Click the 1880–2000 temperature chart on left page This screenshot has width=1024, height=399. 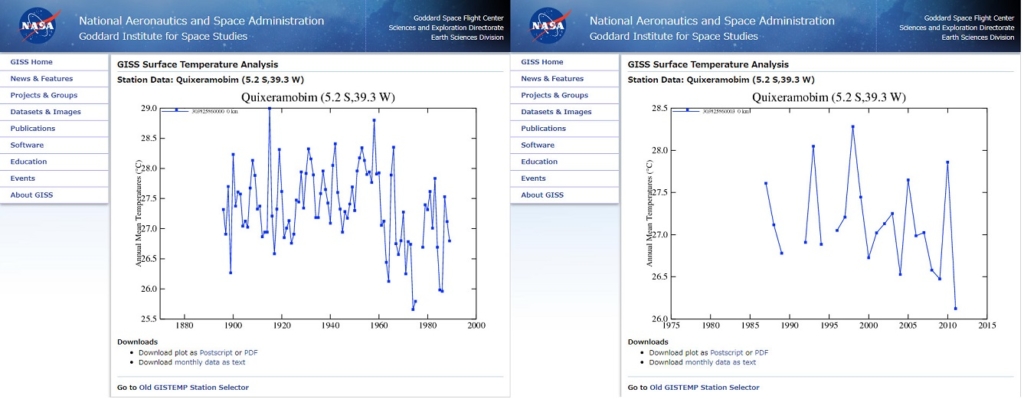(x=310, y=211)
